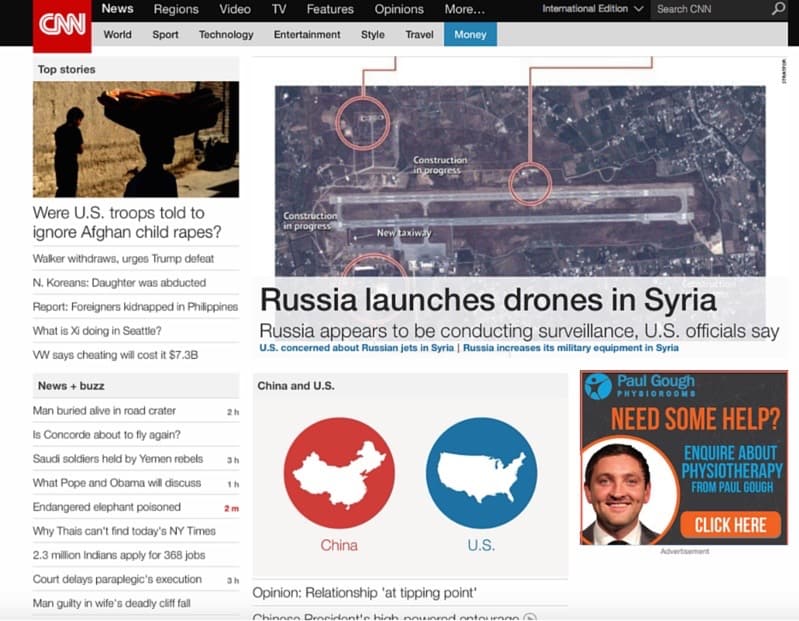799x621 pixels.
Task: Select the Travel tab
Action: coord(420,35)
